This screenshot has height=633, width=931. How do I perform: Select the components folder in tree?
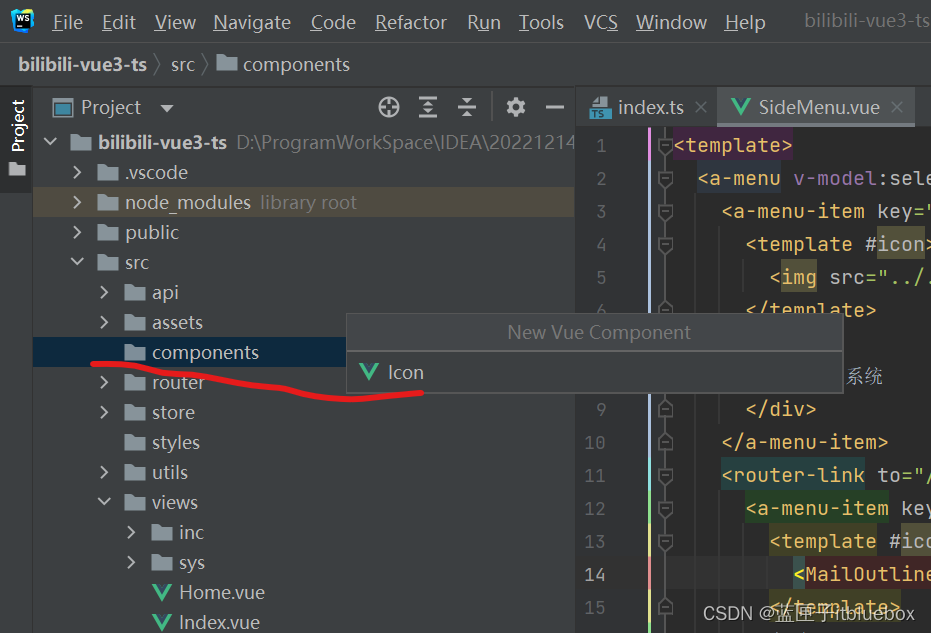pyautogui.click(x=189, y=352)
